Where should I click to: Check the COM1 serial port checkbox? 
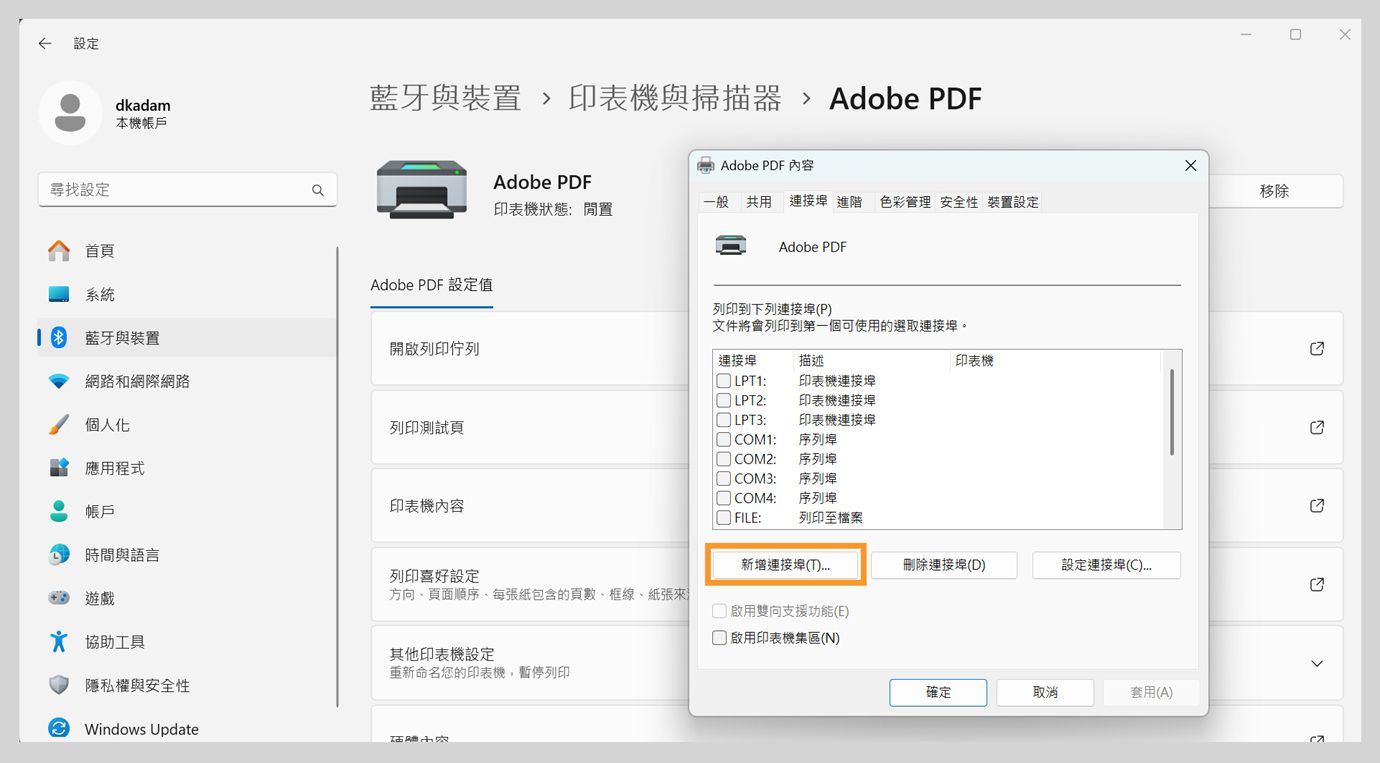coord(723,439)
